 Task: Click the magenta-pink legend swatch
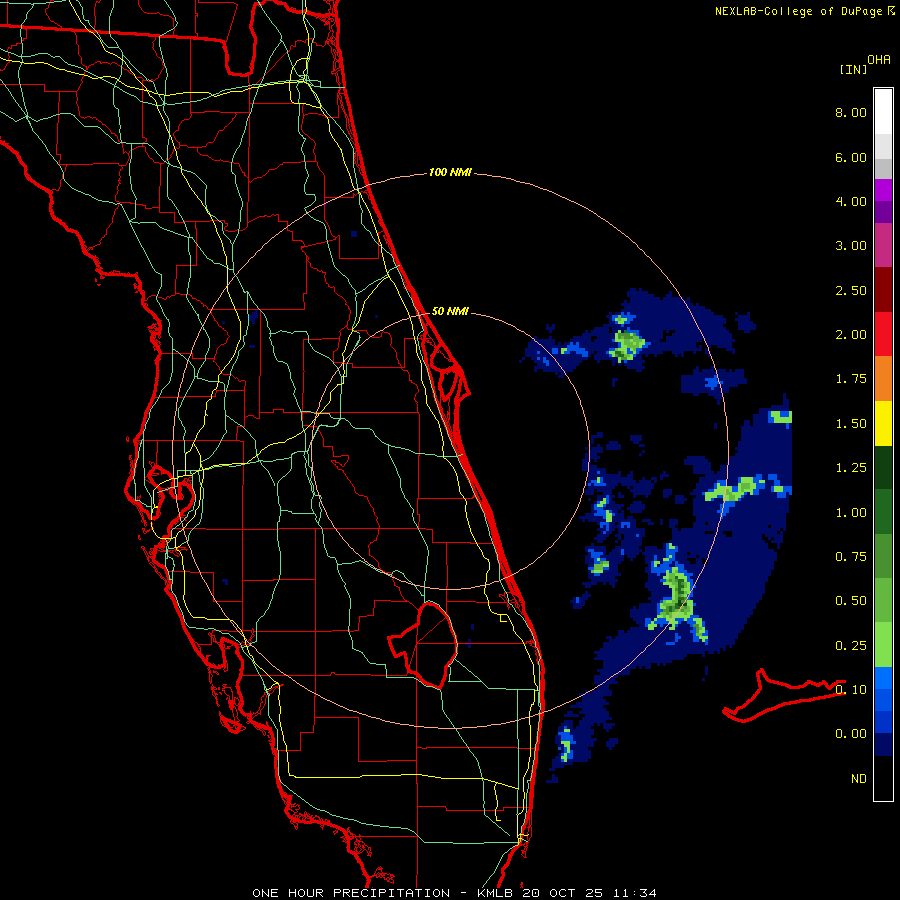pyautogui.click(x=883, y=245)
